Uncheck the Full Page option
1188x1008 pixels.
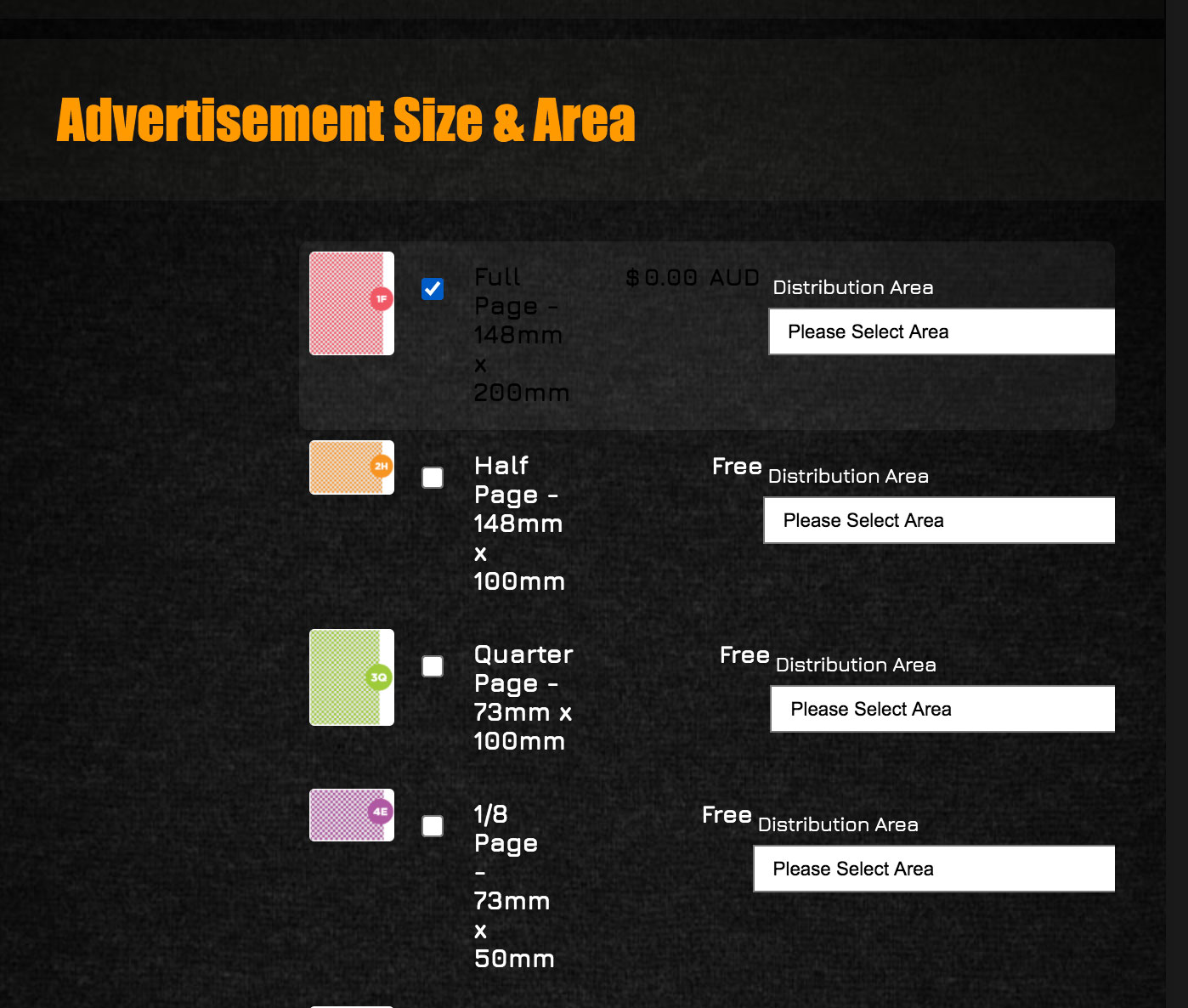coord(433,289)
